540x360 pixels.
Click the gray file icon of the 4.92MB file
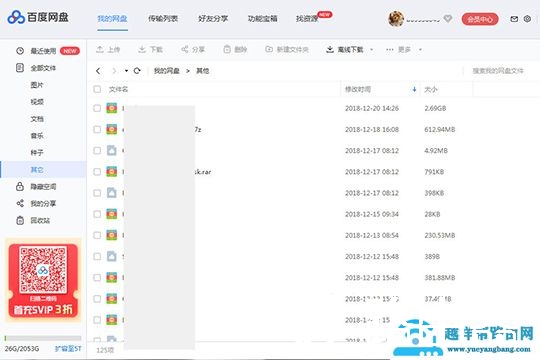click(112, 150)
